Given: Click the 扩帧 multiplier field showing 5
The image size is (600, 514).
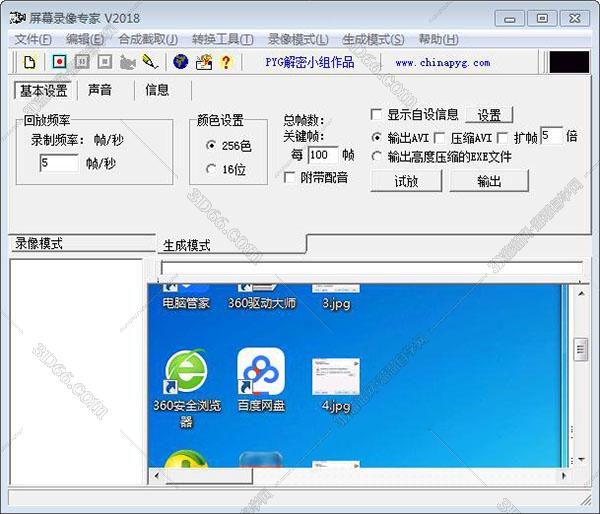Looking at the screenshot, I should (x=551, y=135).
